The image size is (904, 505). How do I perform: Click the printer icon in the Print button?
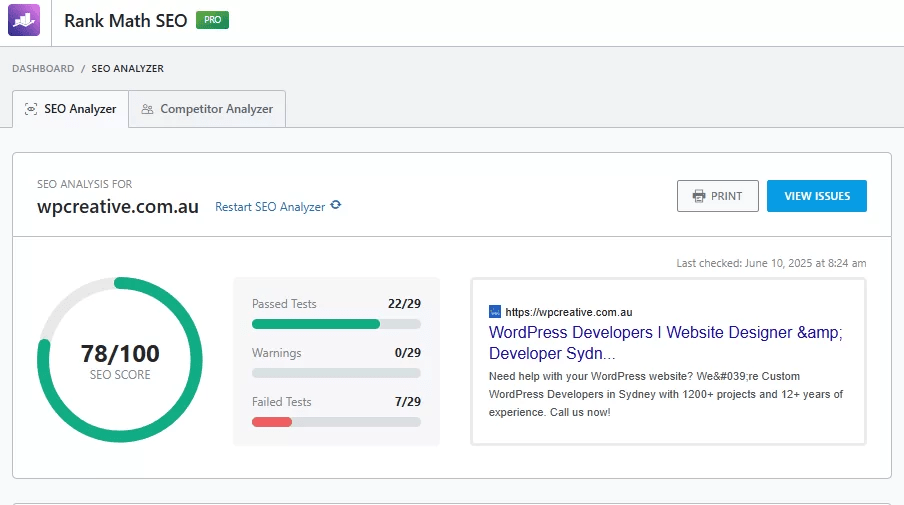(699, 196)
